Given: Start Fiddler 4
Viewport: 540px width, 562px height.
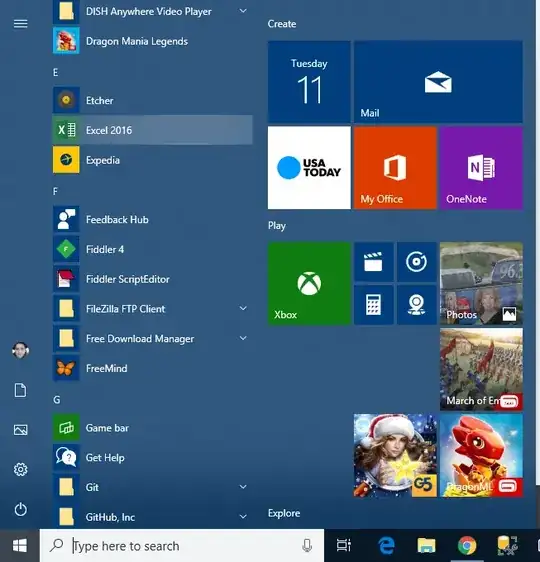Looking at the screenshot, I should 152,249.
